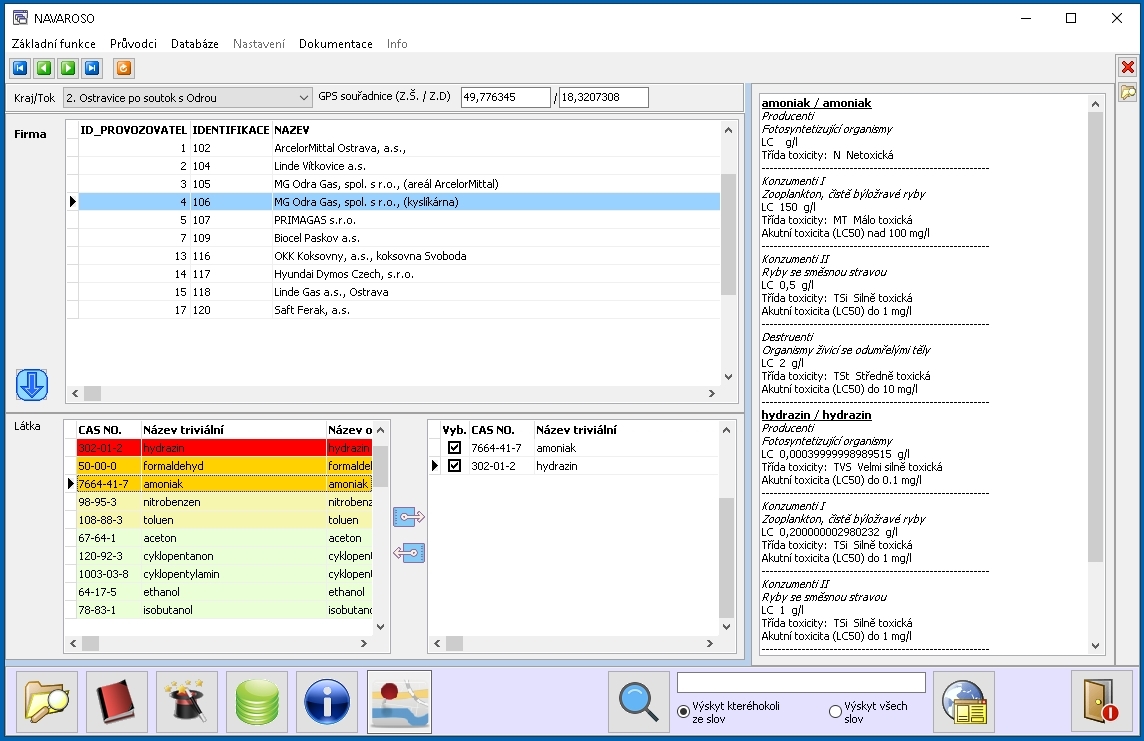Click the add-substance right arrow button

[409, 517]
